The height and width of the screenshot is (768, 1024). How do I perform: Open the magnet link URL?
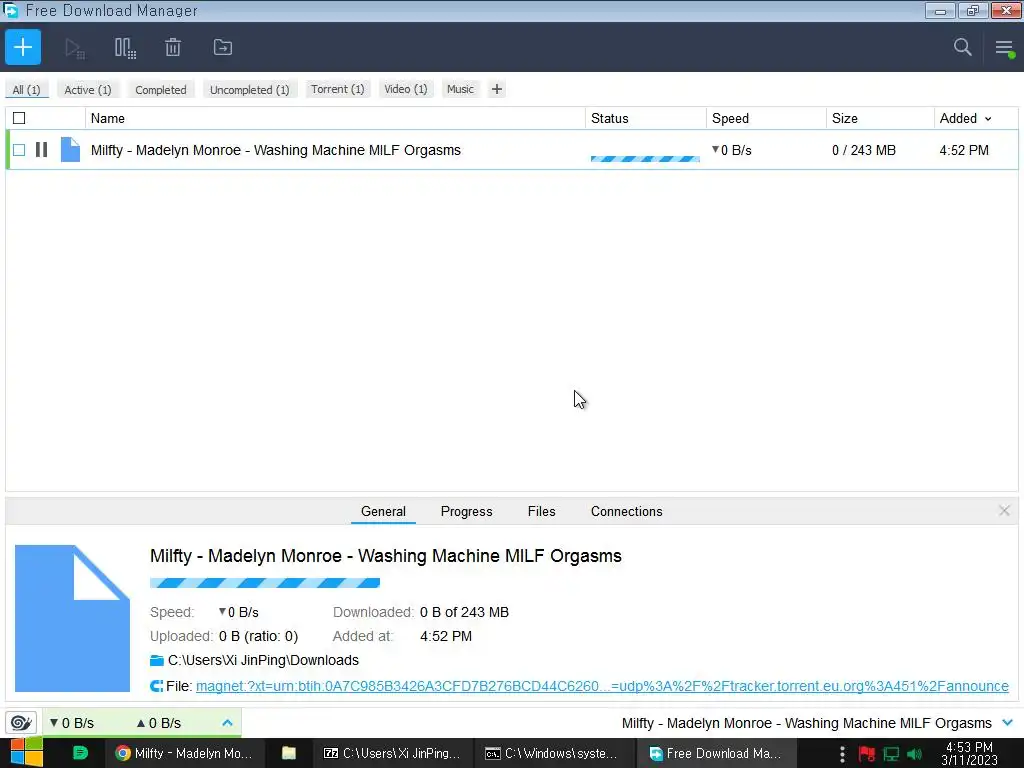[602, 686]
